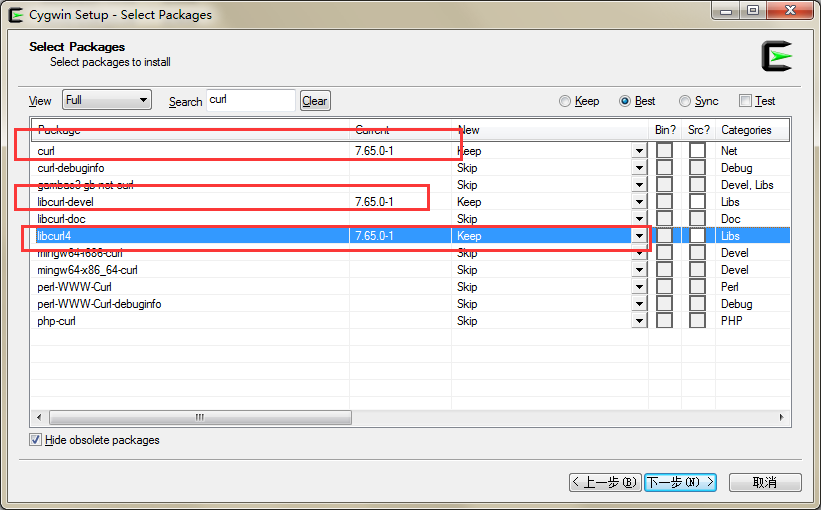
Task: Open the action dropdown for libcurl-doc row
Action: tap(639, 219)
